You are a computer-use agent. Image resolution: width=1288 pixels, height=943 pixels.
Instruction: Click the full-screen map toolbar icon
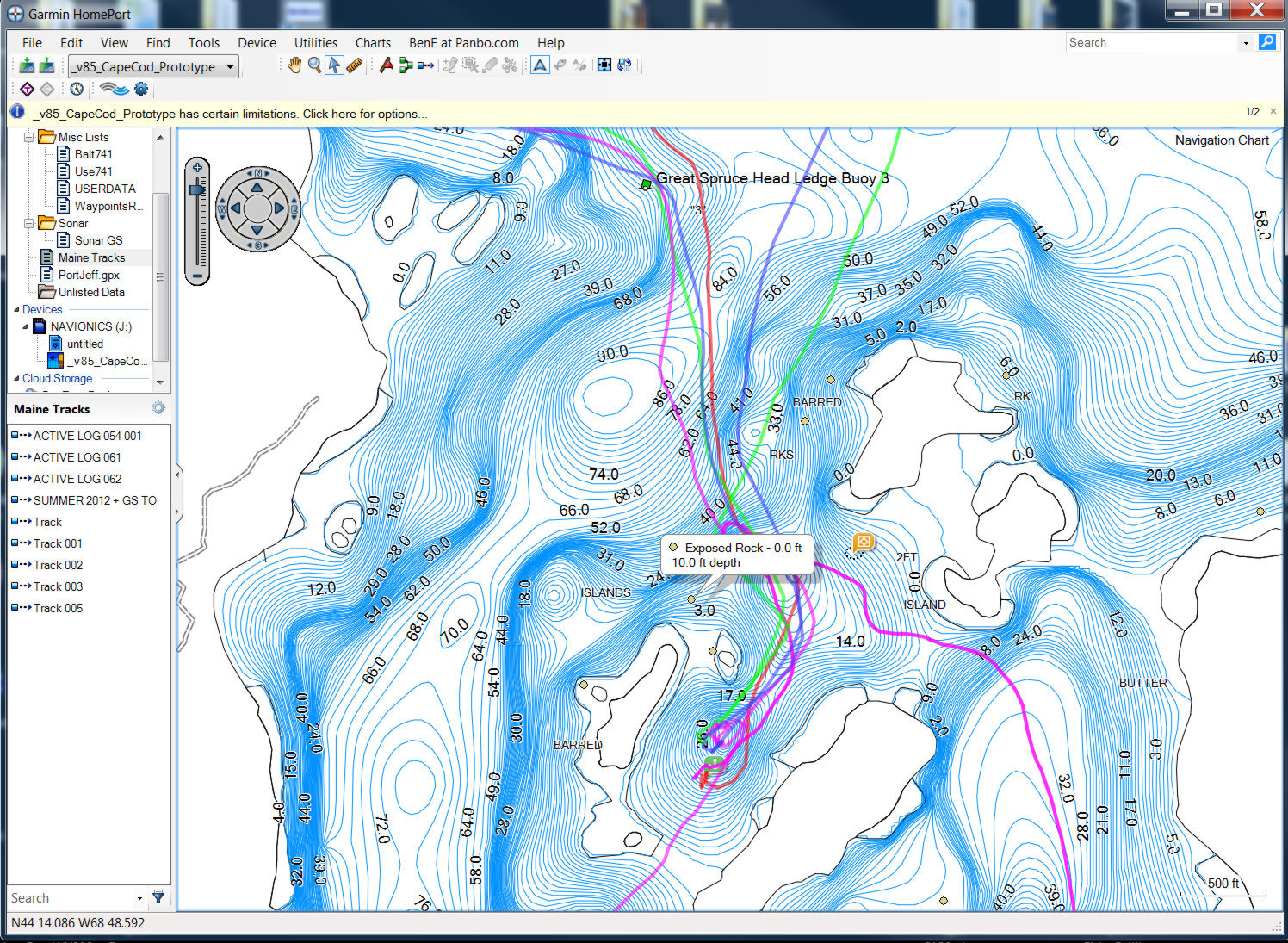(x=604, y=65)
